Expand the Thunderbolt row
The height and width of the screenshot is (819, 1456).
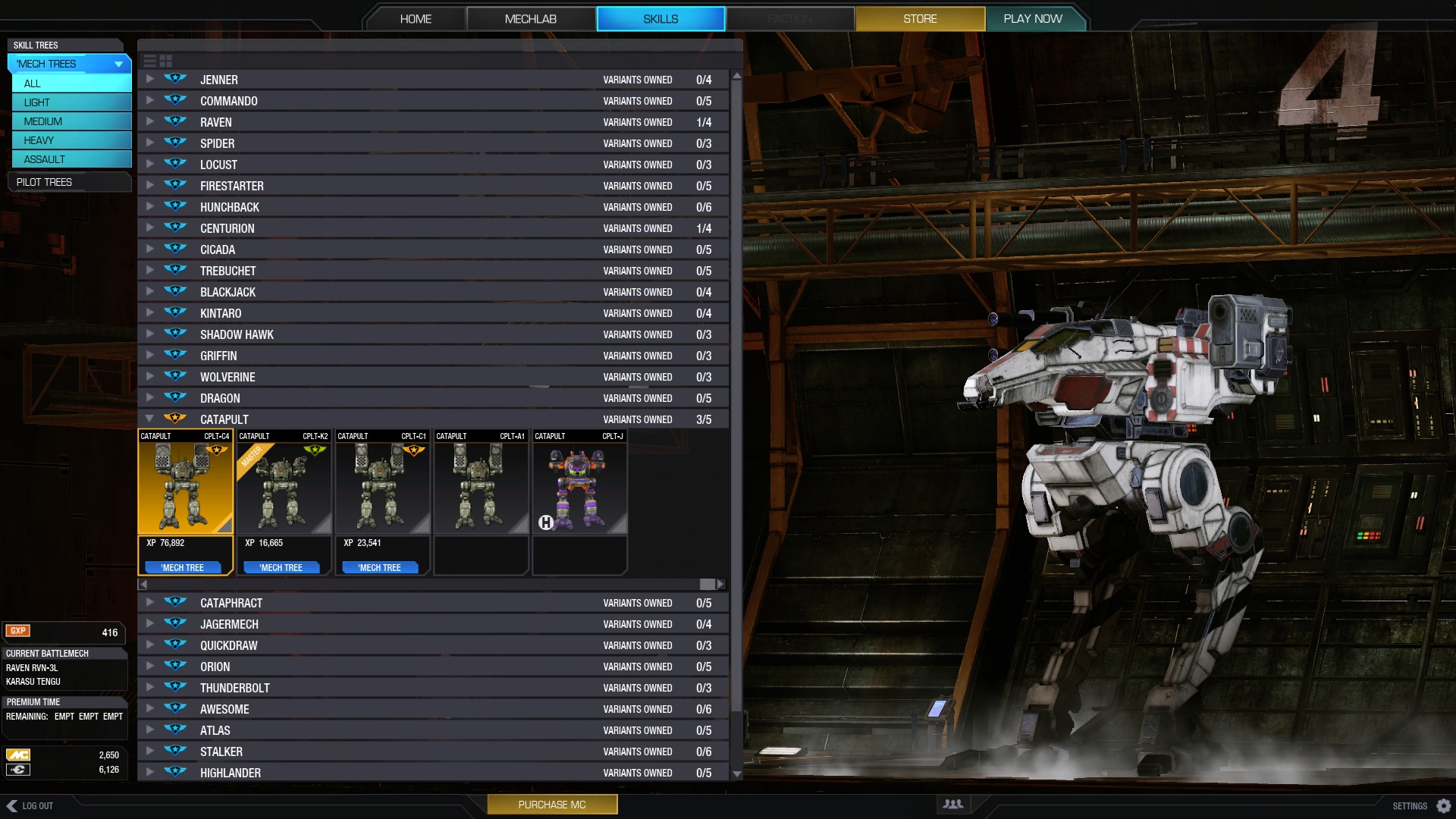pos(149,687)
